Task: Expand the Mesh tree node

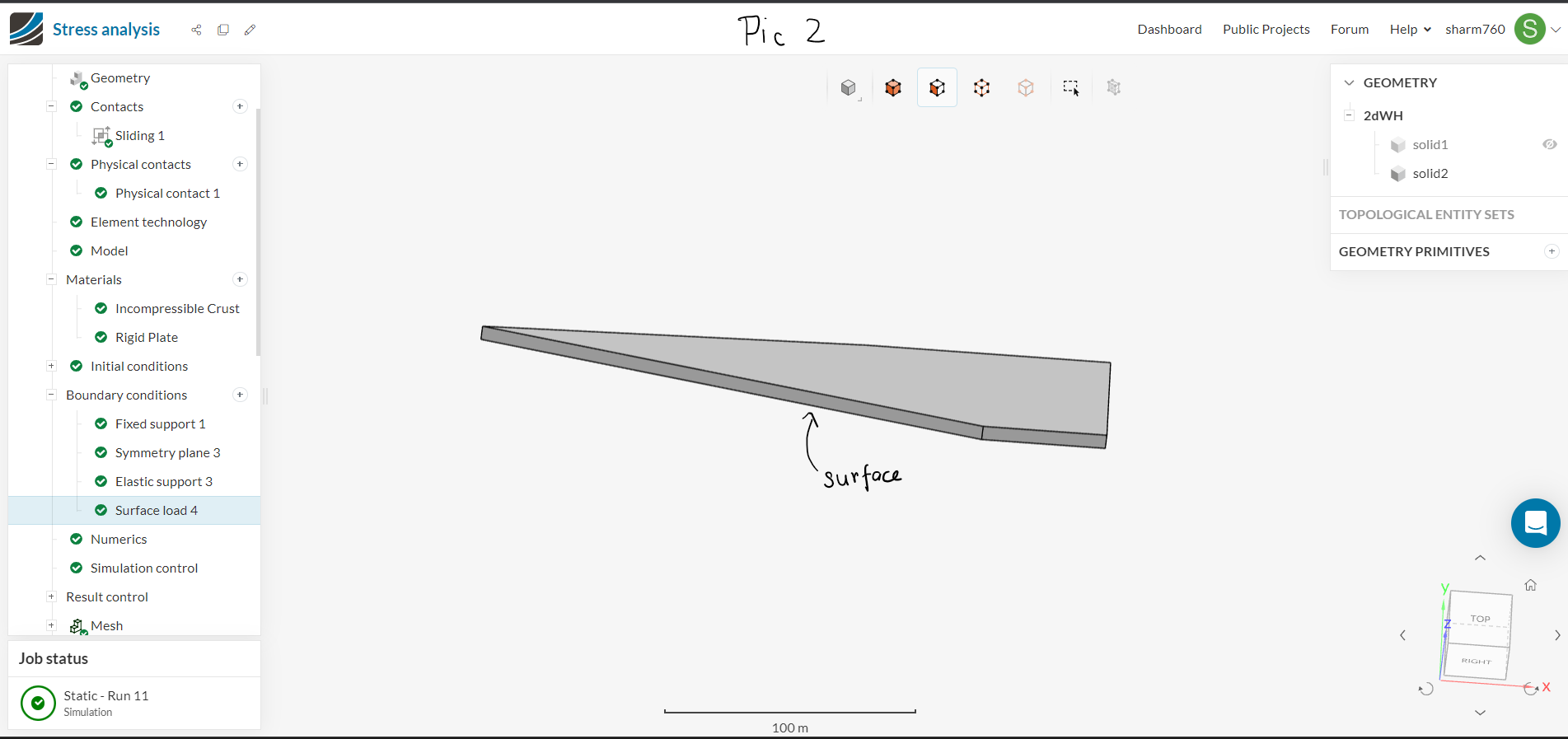Action: tap(51, 625)
